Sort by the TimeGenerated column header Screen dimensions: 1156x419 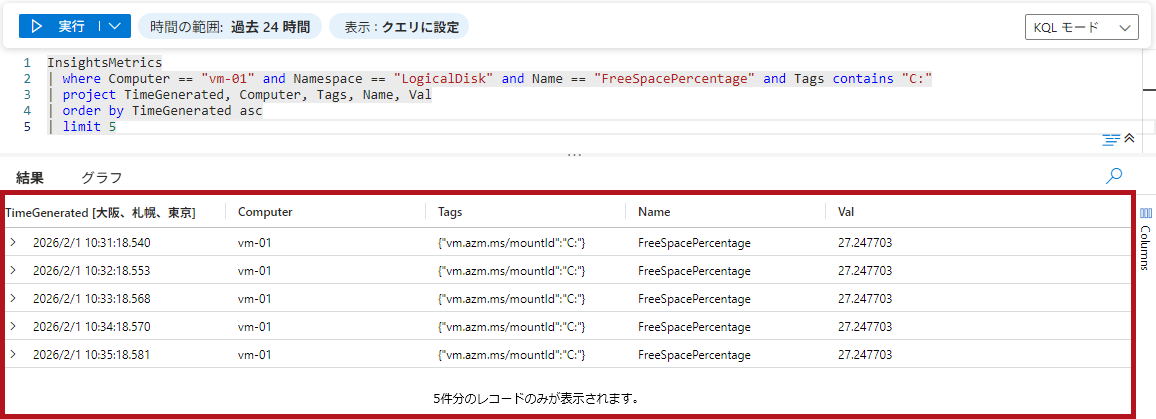(100, 212)
